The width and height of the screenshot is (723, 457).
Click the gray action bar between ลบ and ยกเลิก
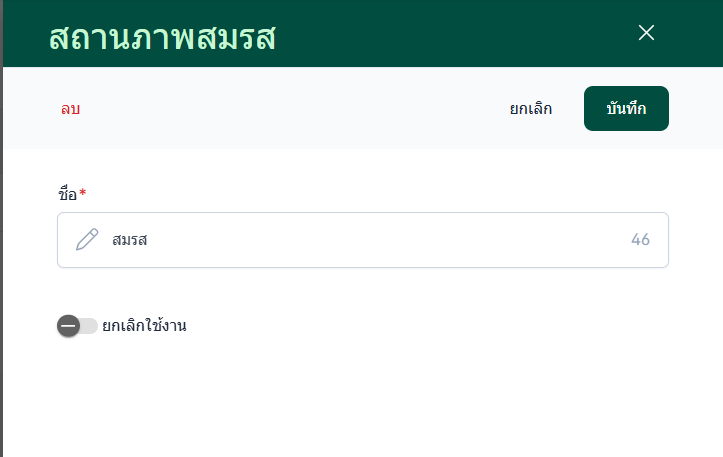(290, 109)
